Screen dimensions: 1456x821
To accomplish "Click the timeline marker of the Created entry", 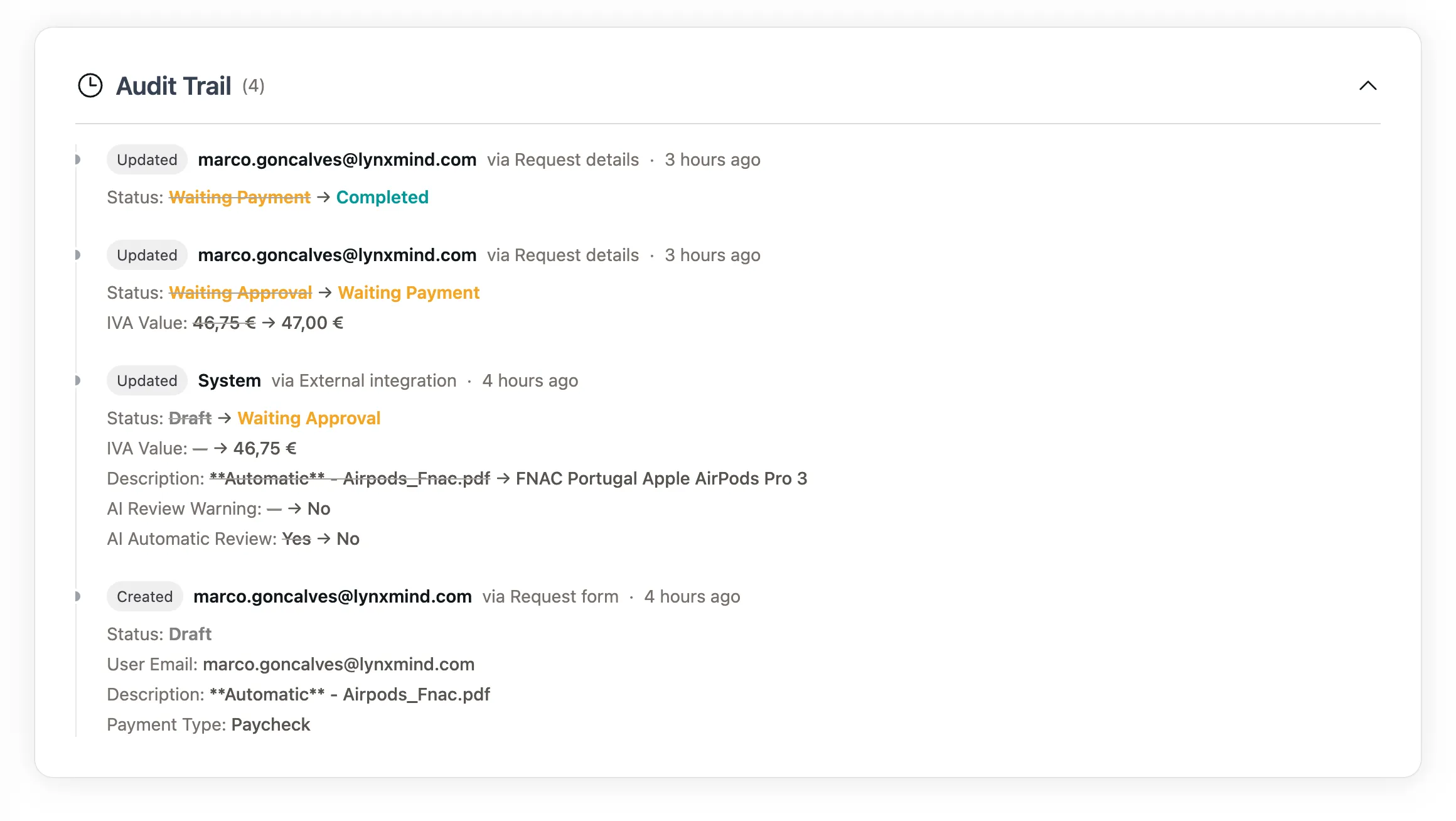I will (x=77, y=597).
